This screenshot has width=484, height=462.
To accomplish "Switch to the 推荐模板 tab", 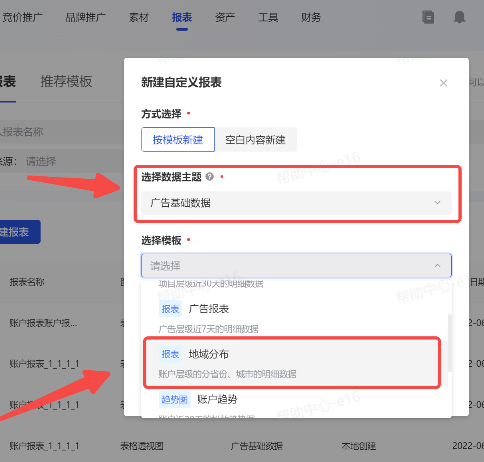I will tap(66, 81).
